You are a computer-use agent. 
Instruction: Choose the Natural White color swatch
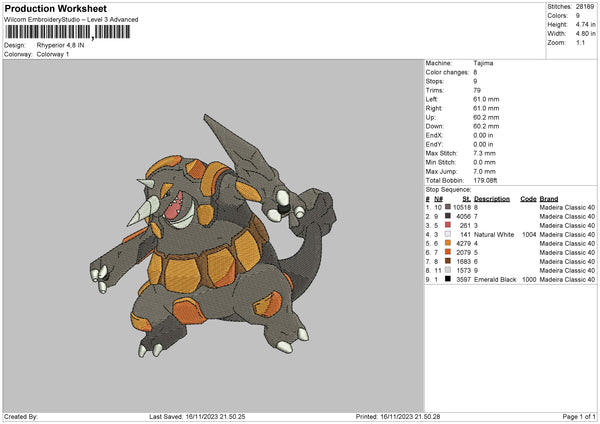point(449,234)
